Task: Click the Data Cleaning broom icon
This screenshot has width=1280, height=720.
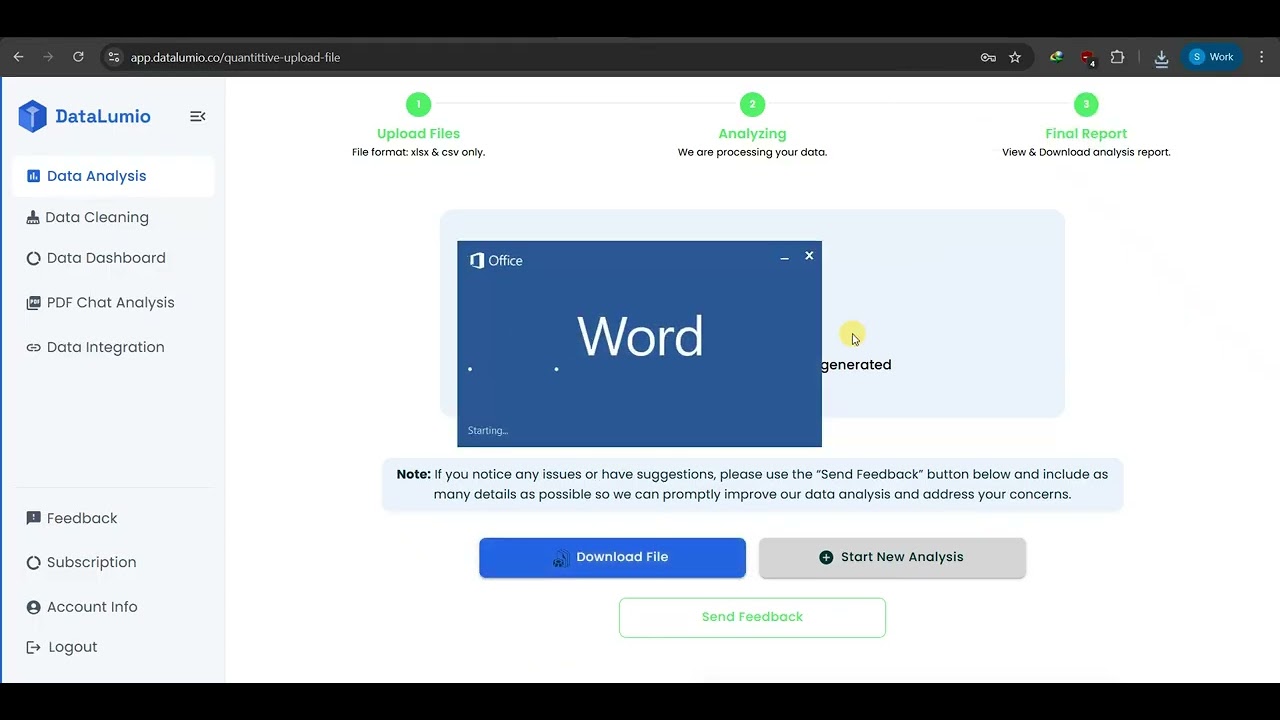Action: tap(33, 217)
